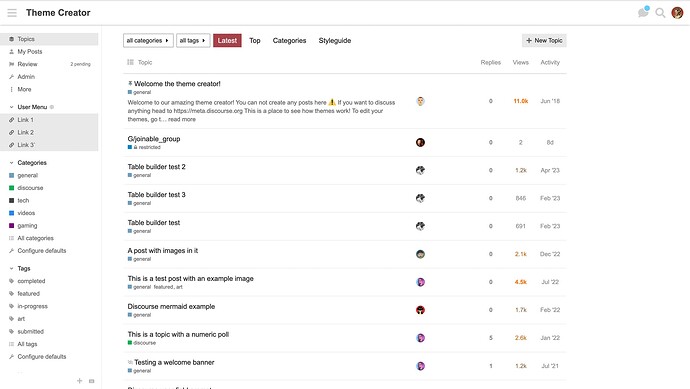This screenshot has height=389, width=690.
Task: Open topic This is a topic with a numeric poll
Action: 178,334
